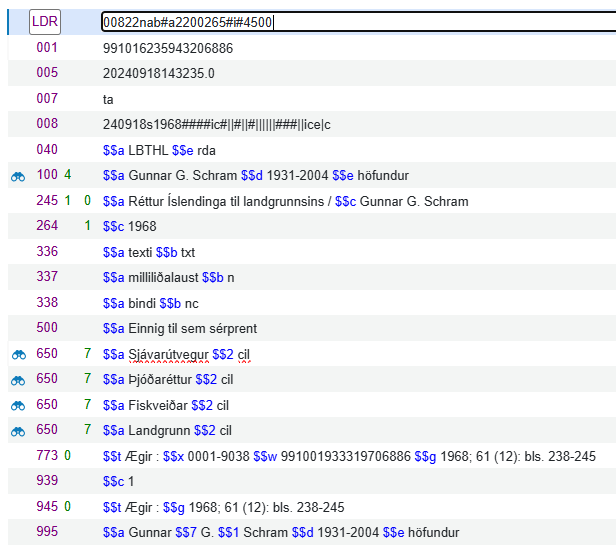Image resolution: width=616 pixels, height=555 pixels.
Task: Select the title 'Réttur Íslendinga til landgrunnsins'
Action: [x=226, y=201]
